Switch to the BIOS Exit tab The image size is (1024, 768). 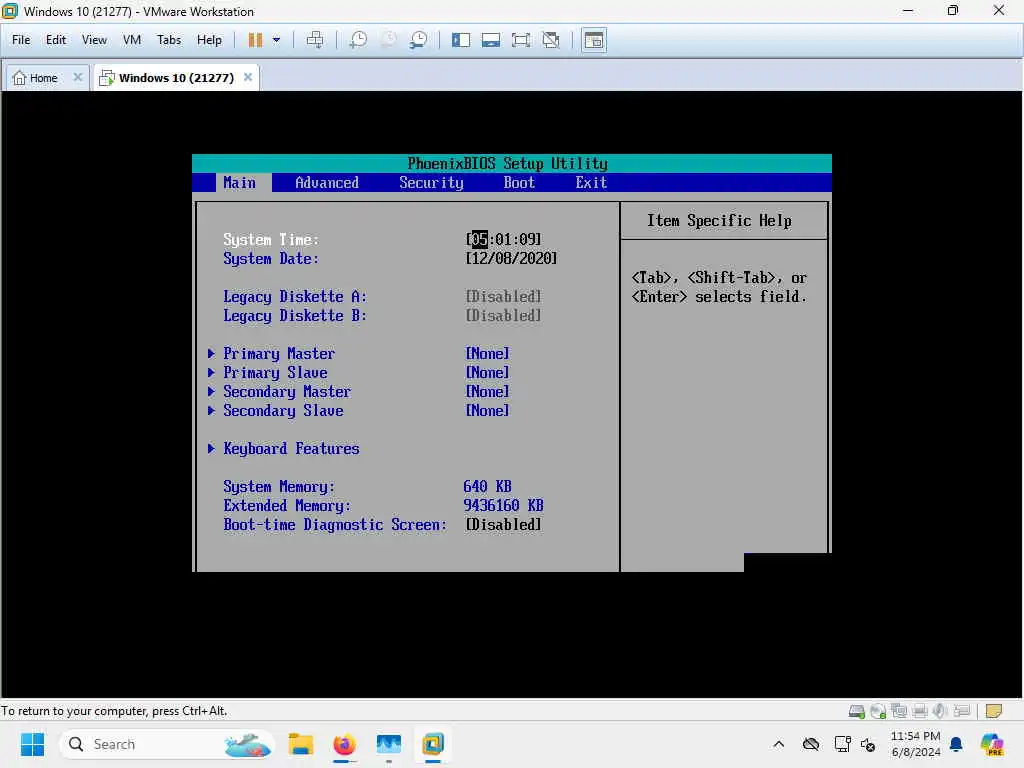pos(591,183)
